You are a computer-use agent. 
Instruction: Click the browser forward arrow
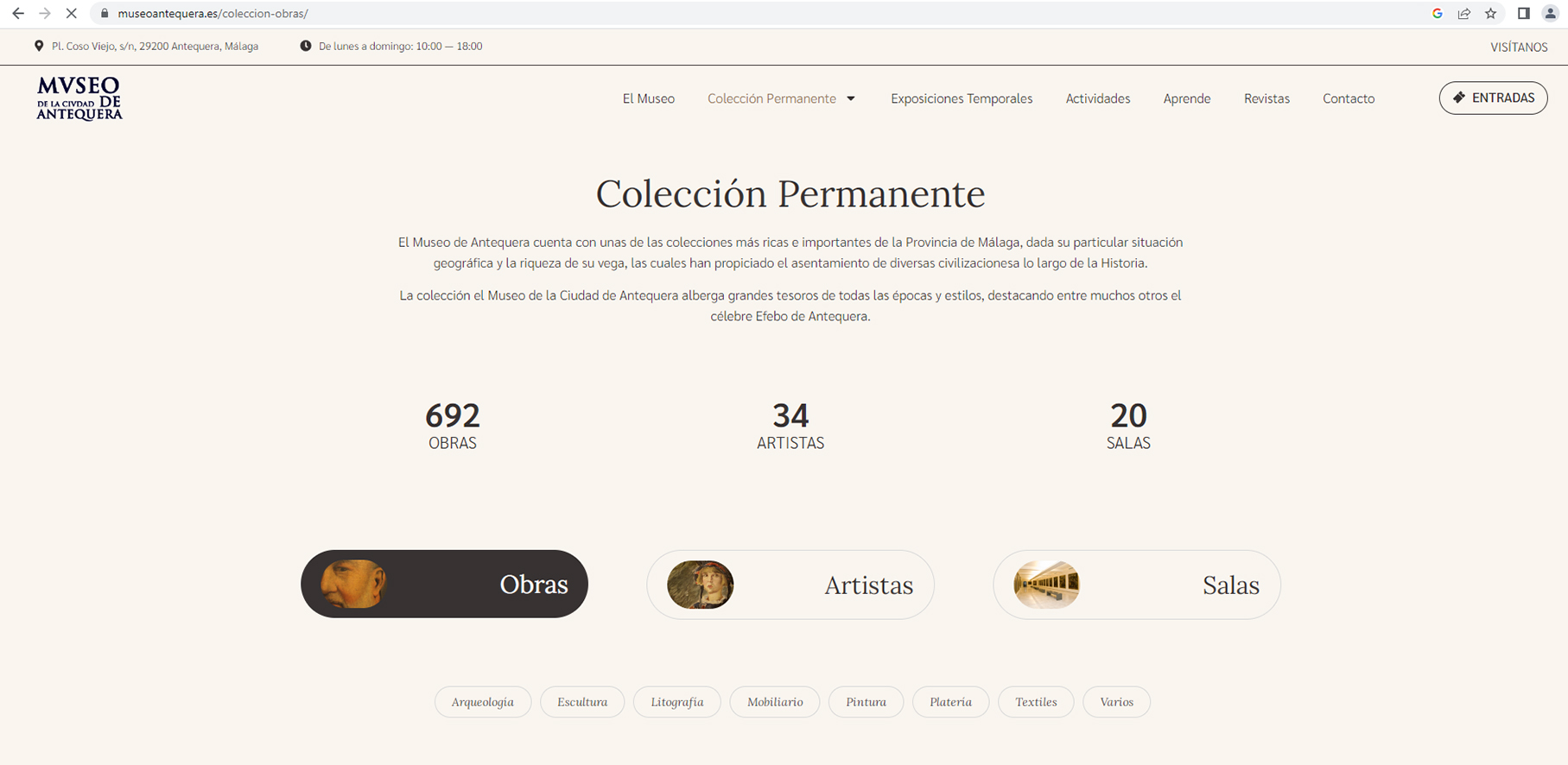click(x=45, y=14)
